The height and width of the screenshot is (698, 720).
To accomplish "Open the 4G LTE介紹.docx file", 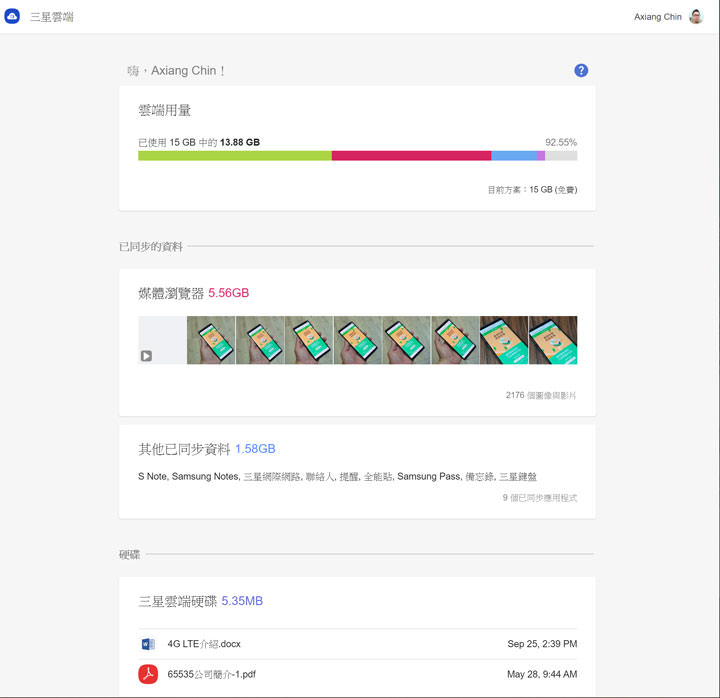I will [x=204, y=644].
